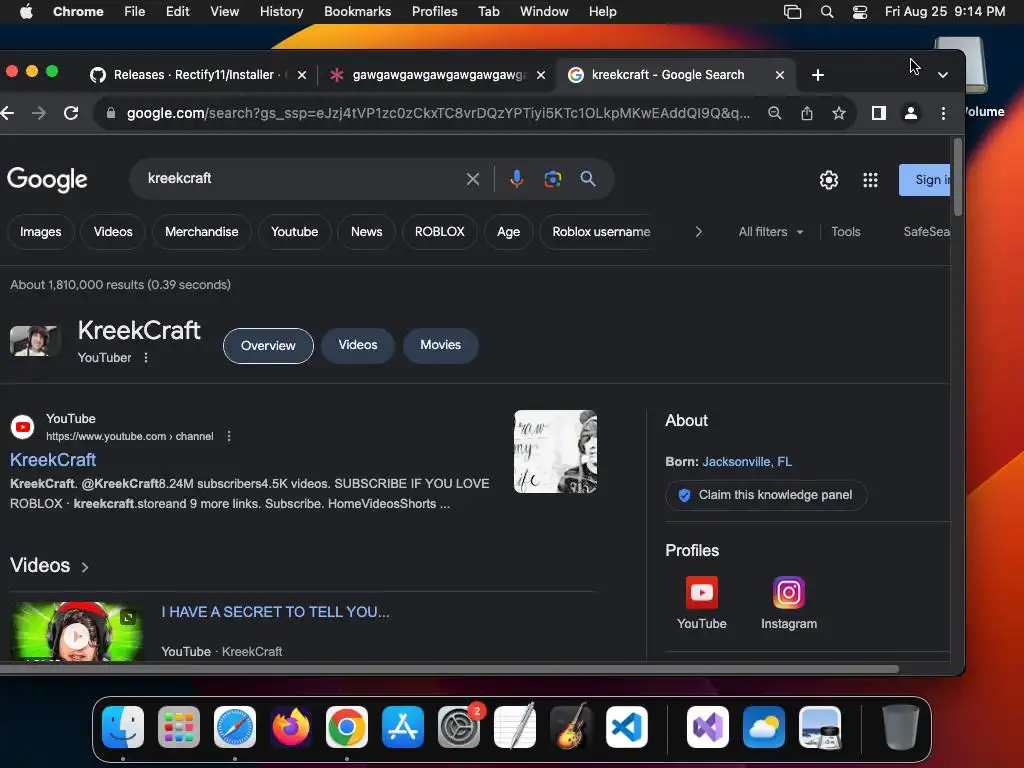
Task: Open the Google apps grid
Action: (x=870, y=180)
